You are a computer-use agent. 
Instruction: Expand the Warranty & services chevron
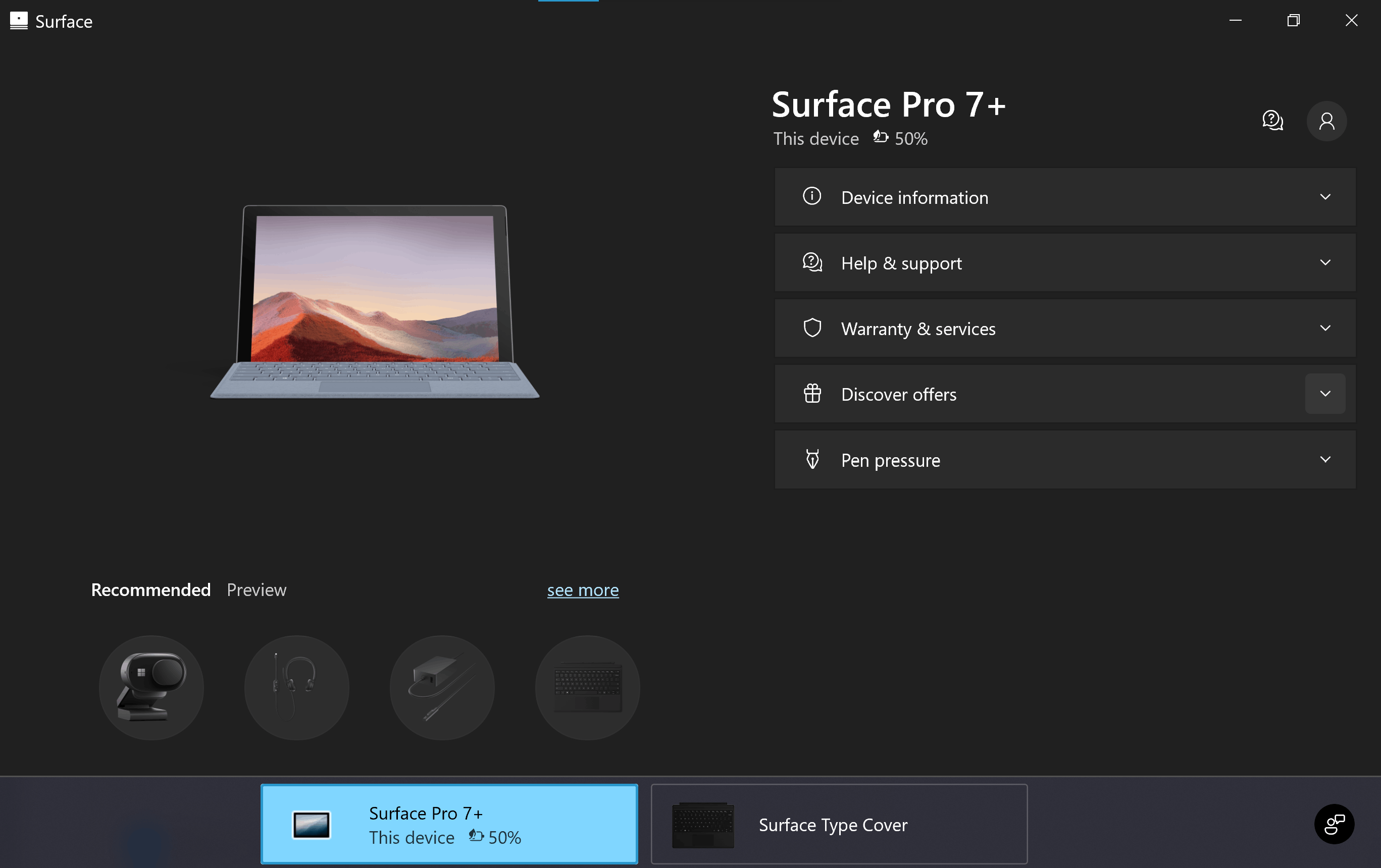[x=1325, y=328]
